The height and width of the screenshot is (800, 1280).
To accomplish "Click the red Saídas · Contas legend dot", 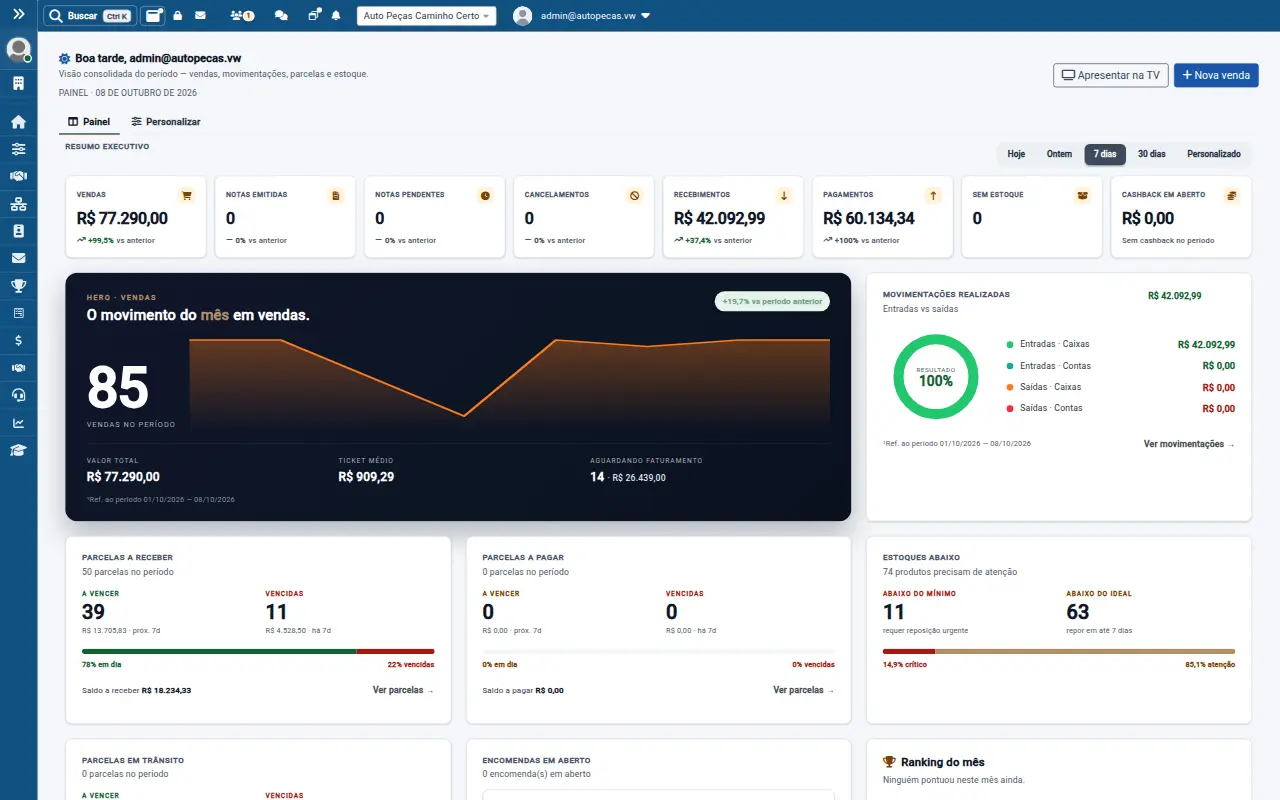I will (x=1010, y=408).
